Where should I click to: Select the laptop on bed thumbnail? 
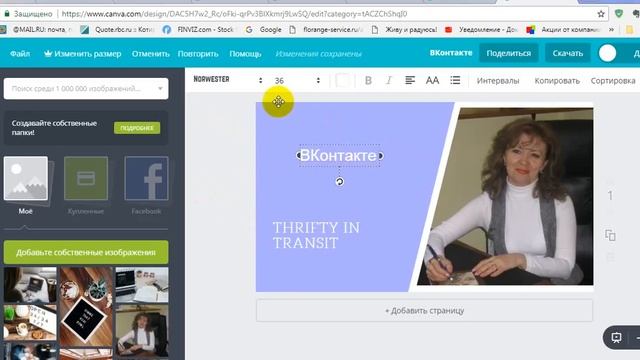[30, 284]
